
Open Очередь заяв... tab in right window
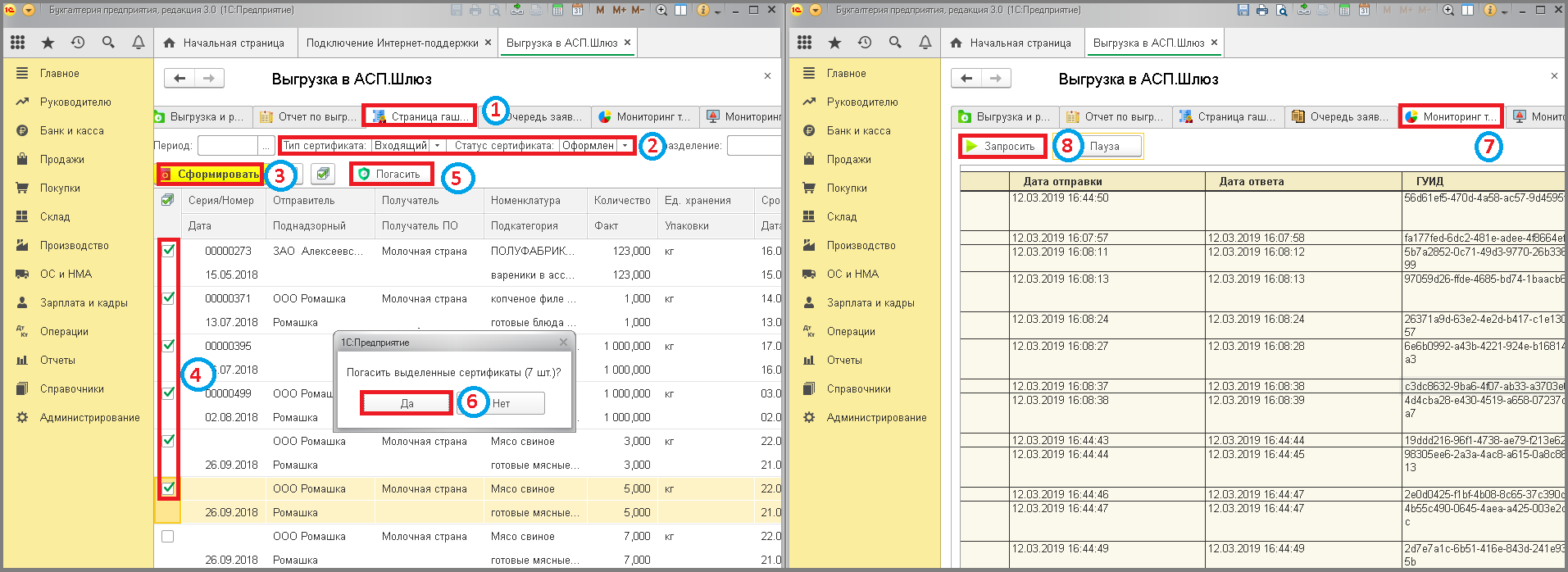(x=1340, y=116)
